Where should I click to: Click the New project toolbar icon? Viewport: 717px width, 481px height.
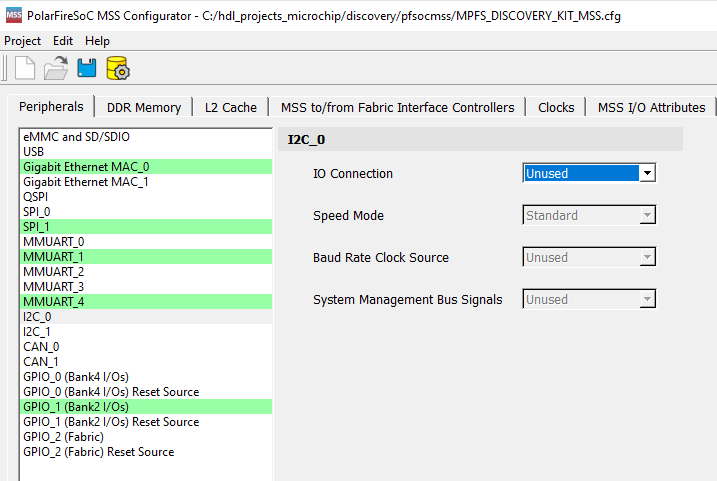click(x=24, y=69)
